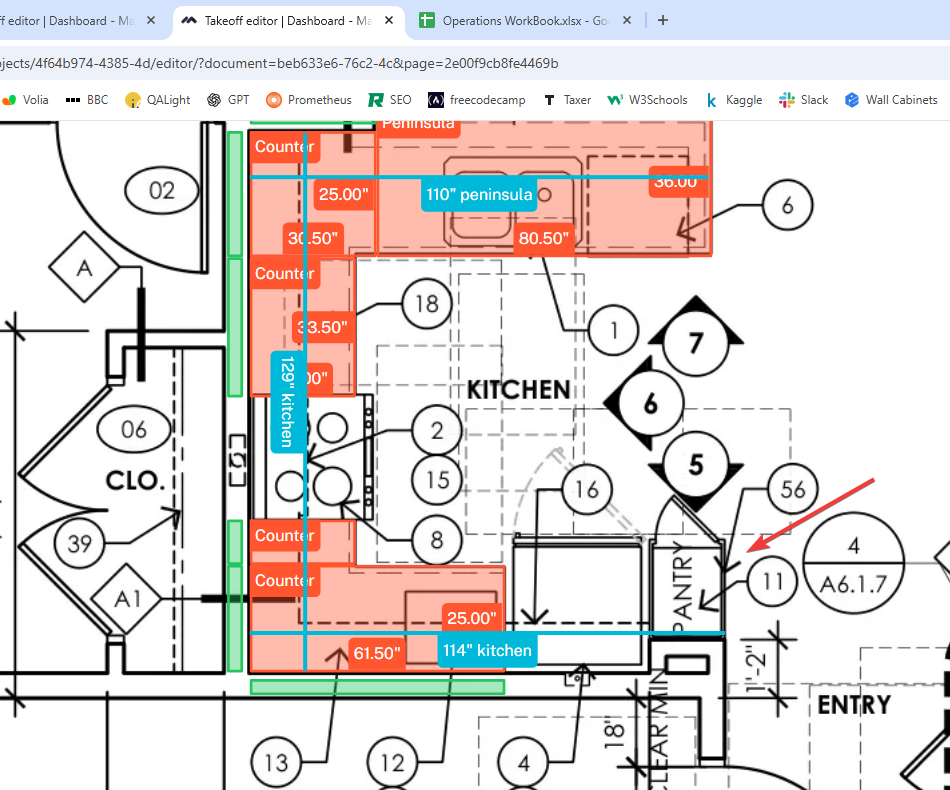Open a new browser tab
This screenshot has width=950, height=790.
coord(663,21)
